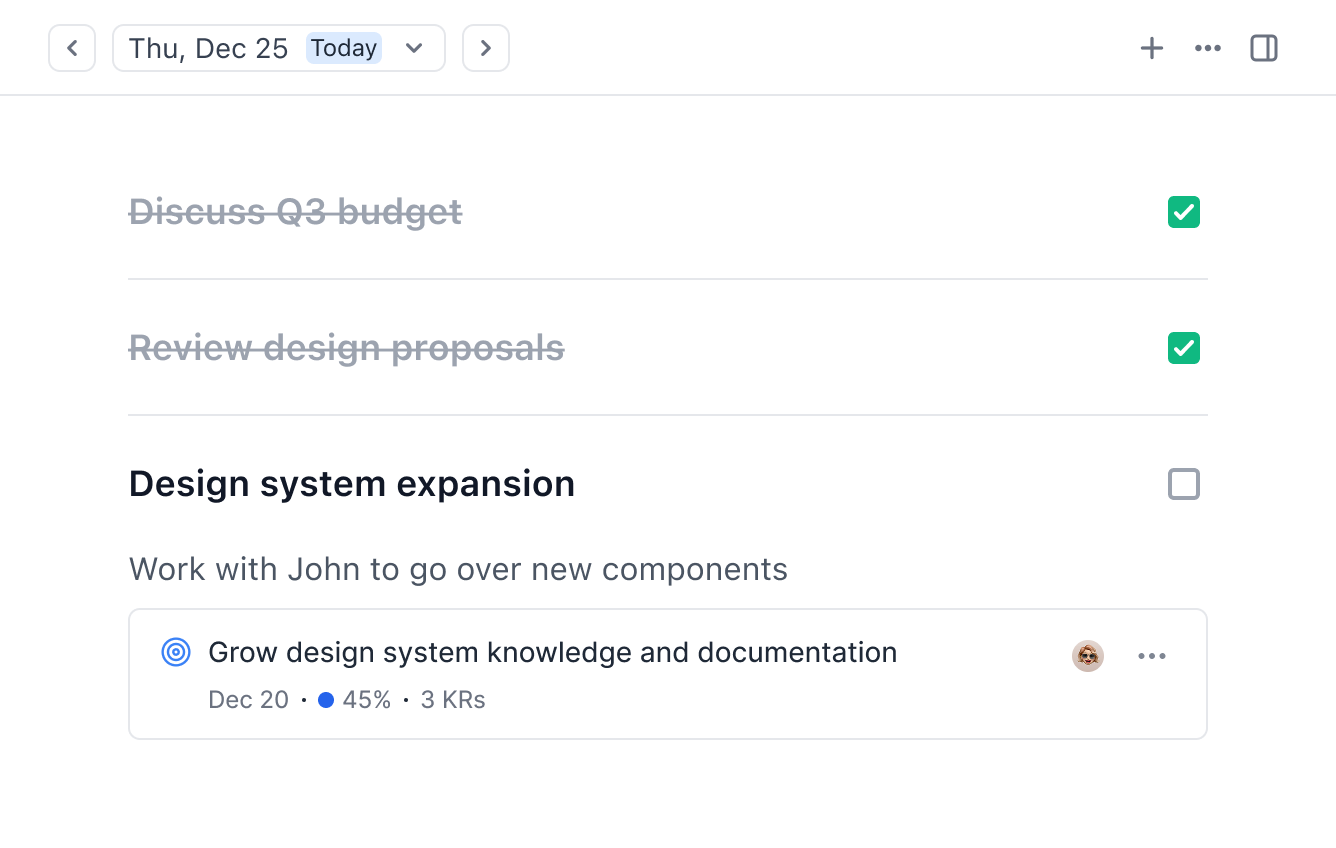Open the goal card's three-dot menu

(x=1152, y=656)
